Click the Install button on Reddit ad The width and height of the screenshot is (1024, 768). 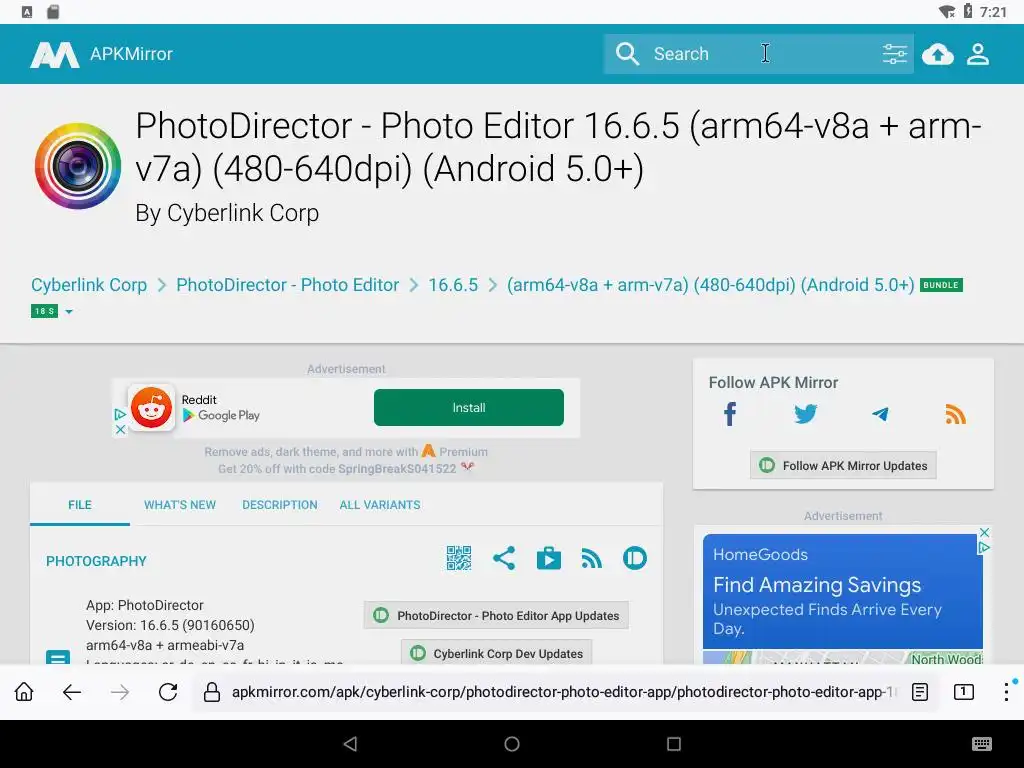click(x=468, y=408)
